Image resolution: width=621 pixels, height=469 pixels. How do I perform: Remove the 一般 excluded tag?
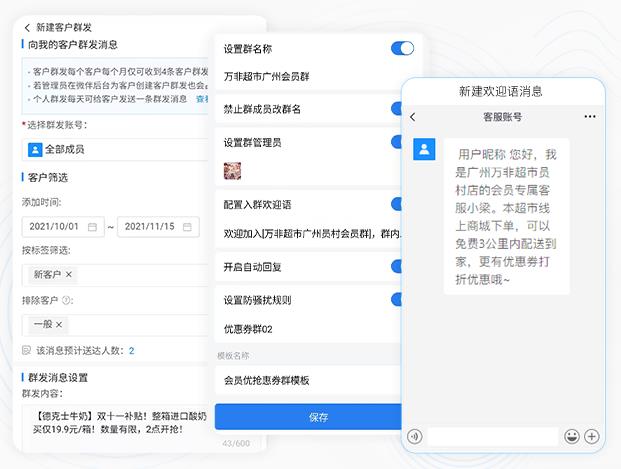(59, 324)
